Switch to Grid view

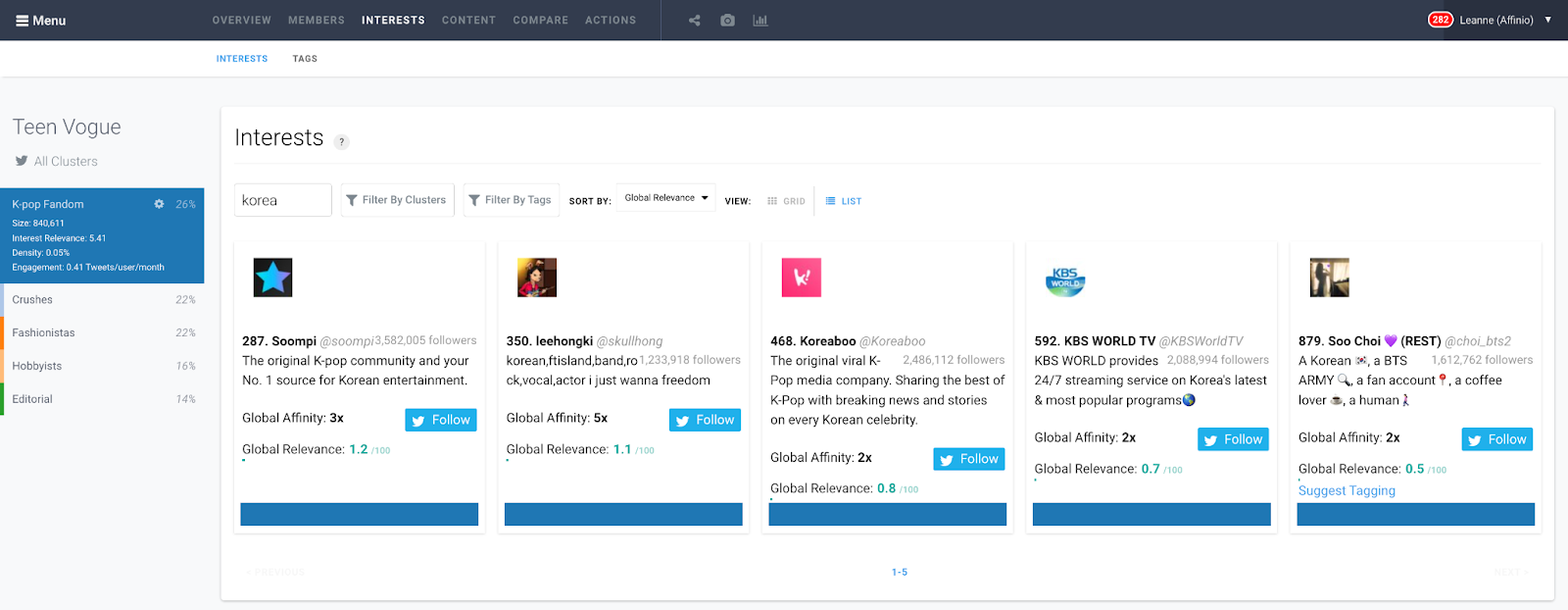pyautogui.click(x=786, y=201)
